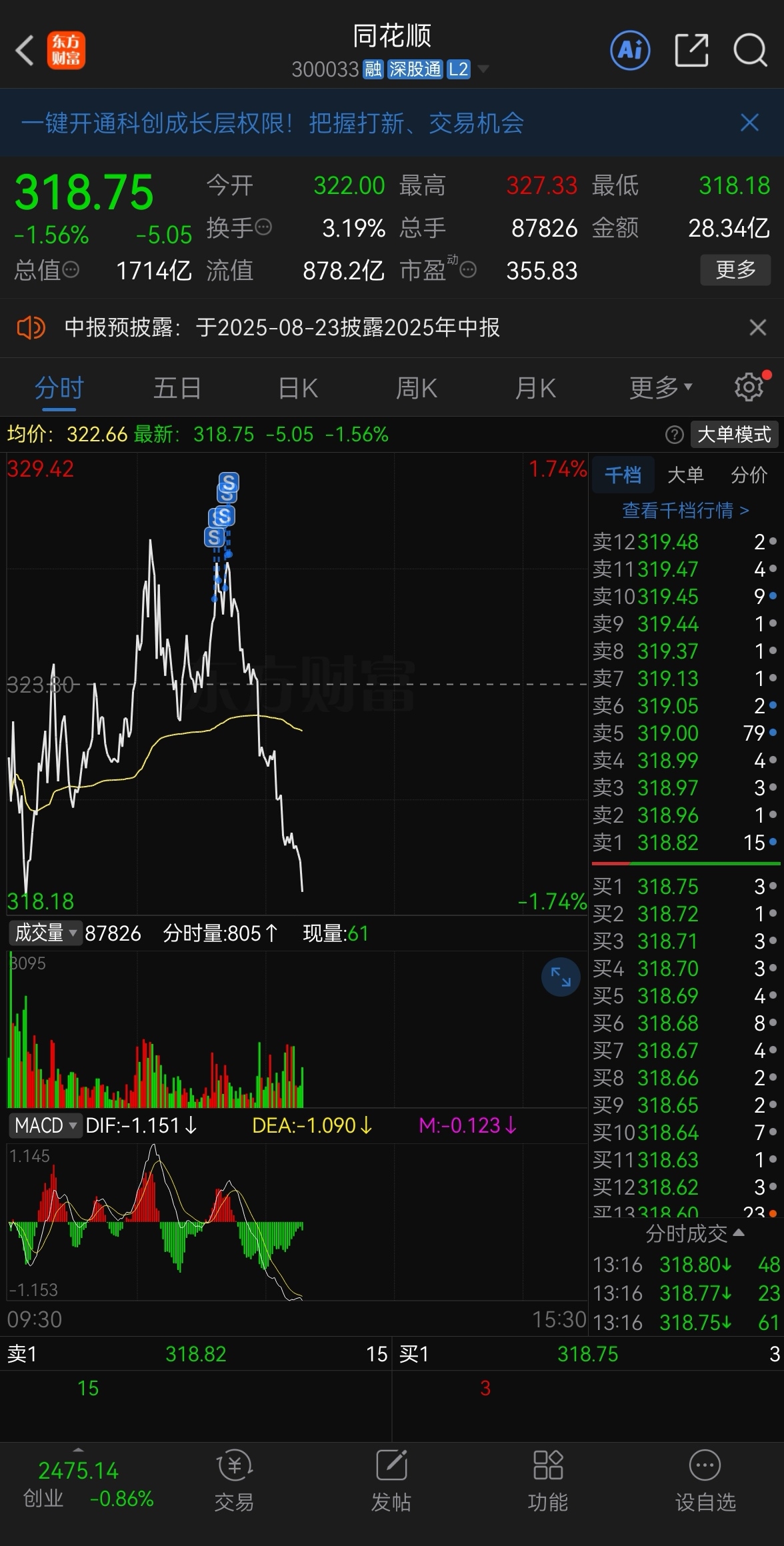Tap the intraday price line chart
This screenshot has width=784, height=1546.
(297, 683)
